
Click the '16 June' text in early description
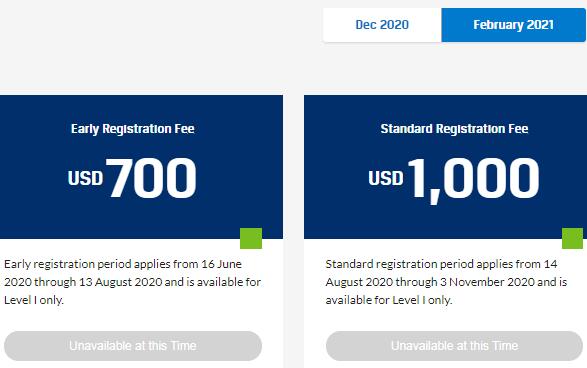pyautogui.click(x=221, y=264)
